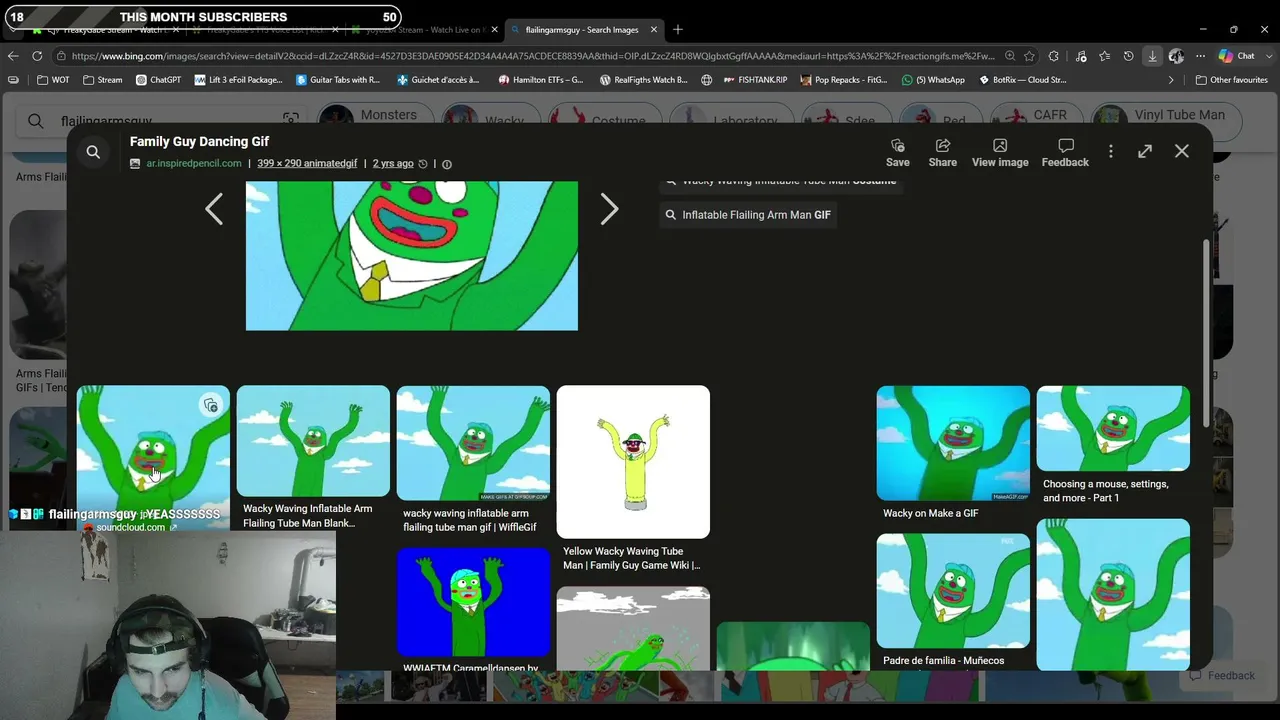Viewport: 1280px width, 720px height.
Task: Click the Save image icon
Action: tap(897, 152)
